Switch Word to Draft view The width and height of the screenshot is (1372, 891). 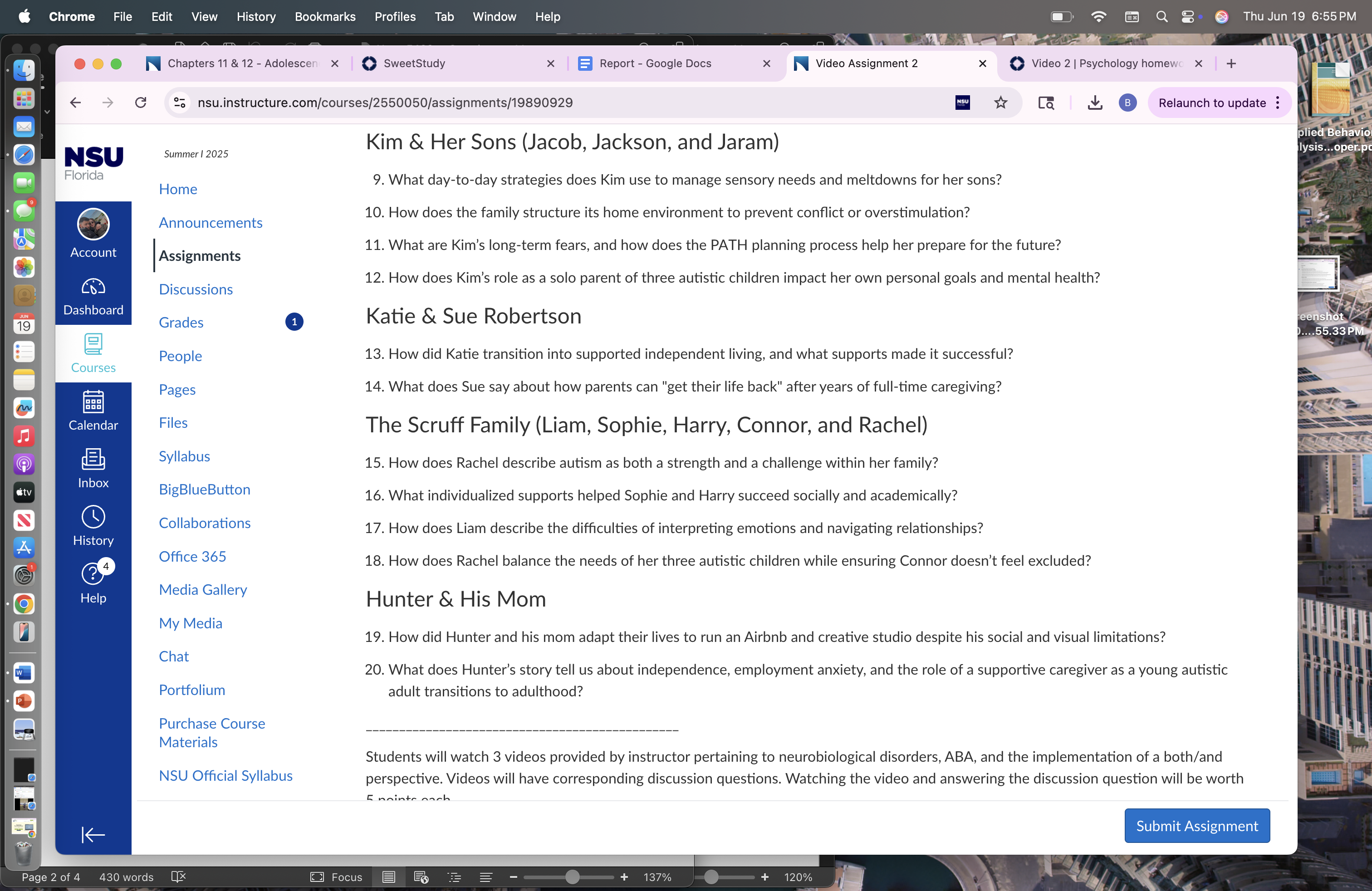pyautogui.click(x=486, y=876)
